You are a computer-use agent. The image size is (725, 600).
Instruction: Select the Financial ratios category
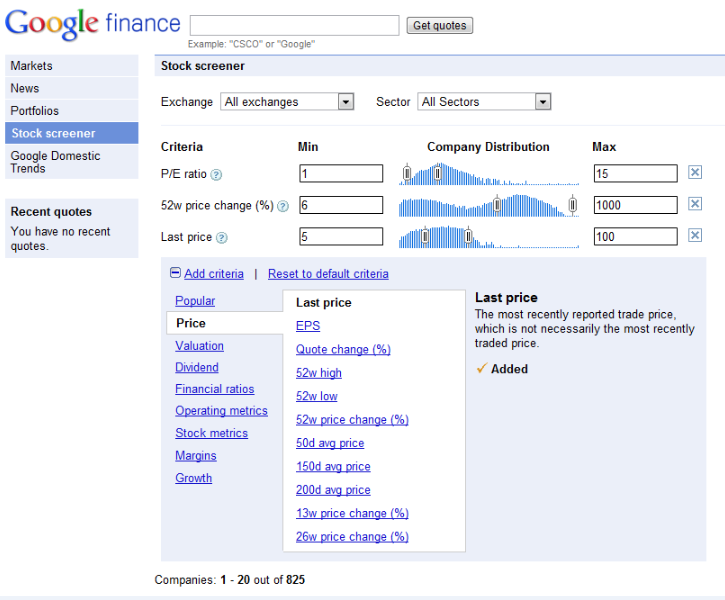[x=215, y=389]
